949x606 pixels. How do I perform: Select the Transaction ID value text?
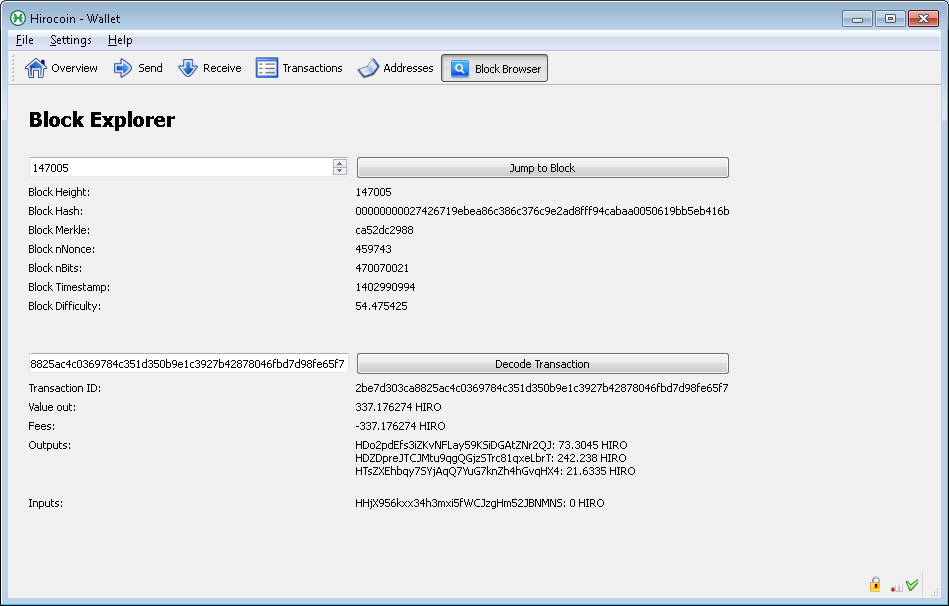[x=542, y=388]
